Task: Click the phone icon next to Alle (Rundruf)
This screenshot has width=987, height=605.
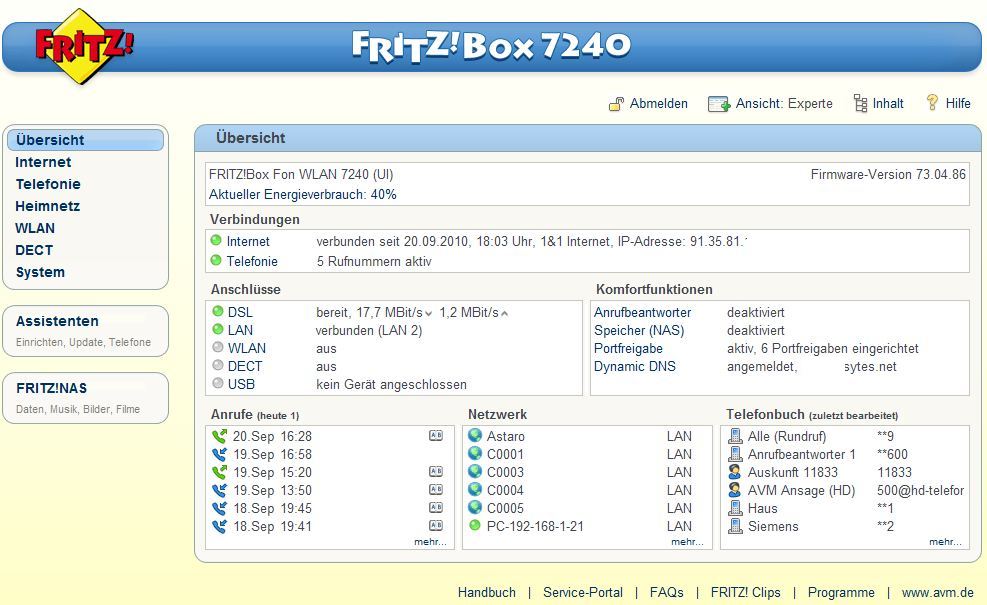Action: coord(735,436)
